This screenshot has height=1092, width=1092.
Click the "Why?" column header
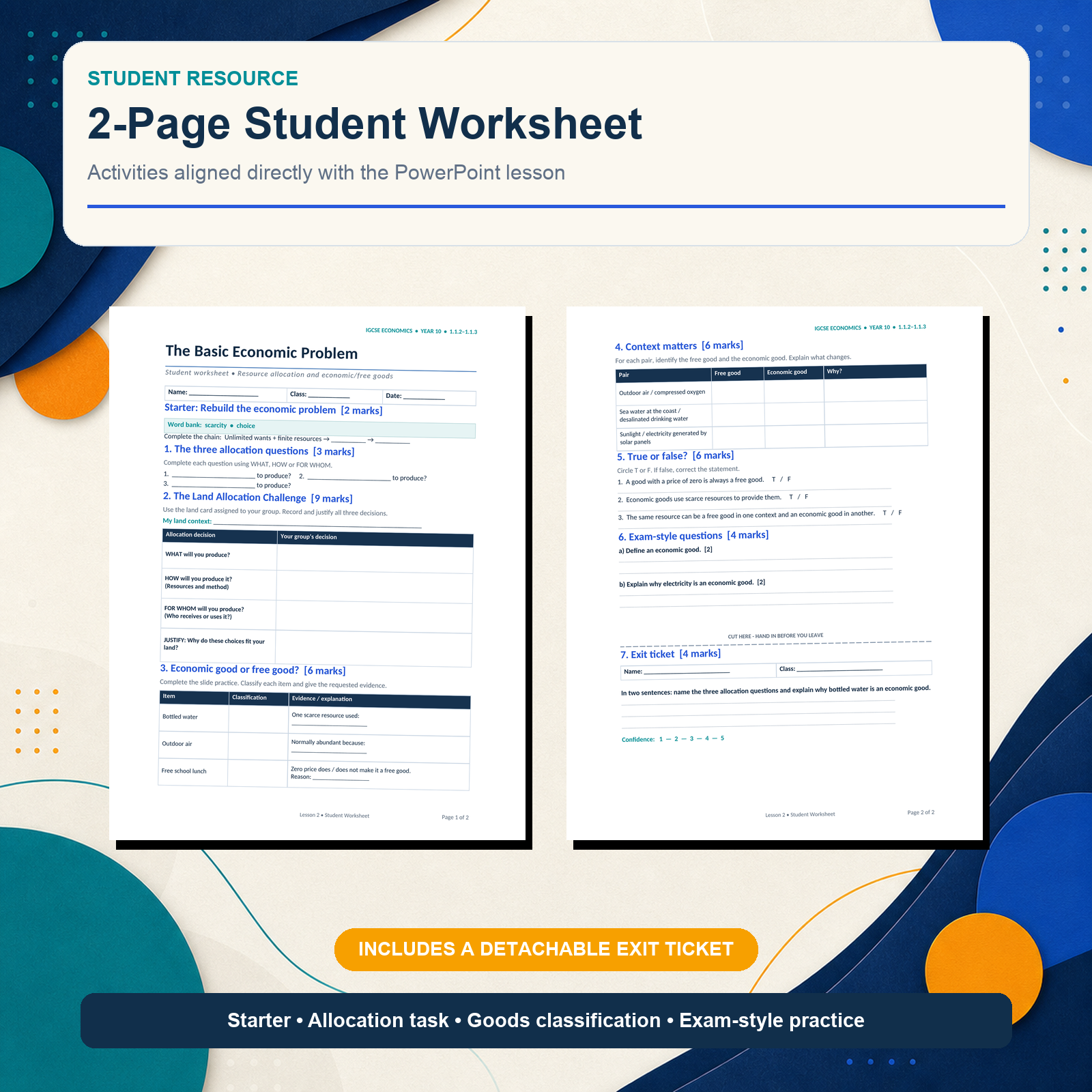point(875,371)
